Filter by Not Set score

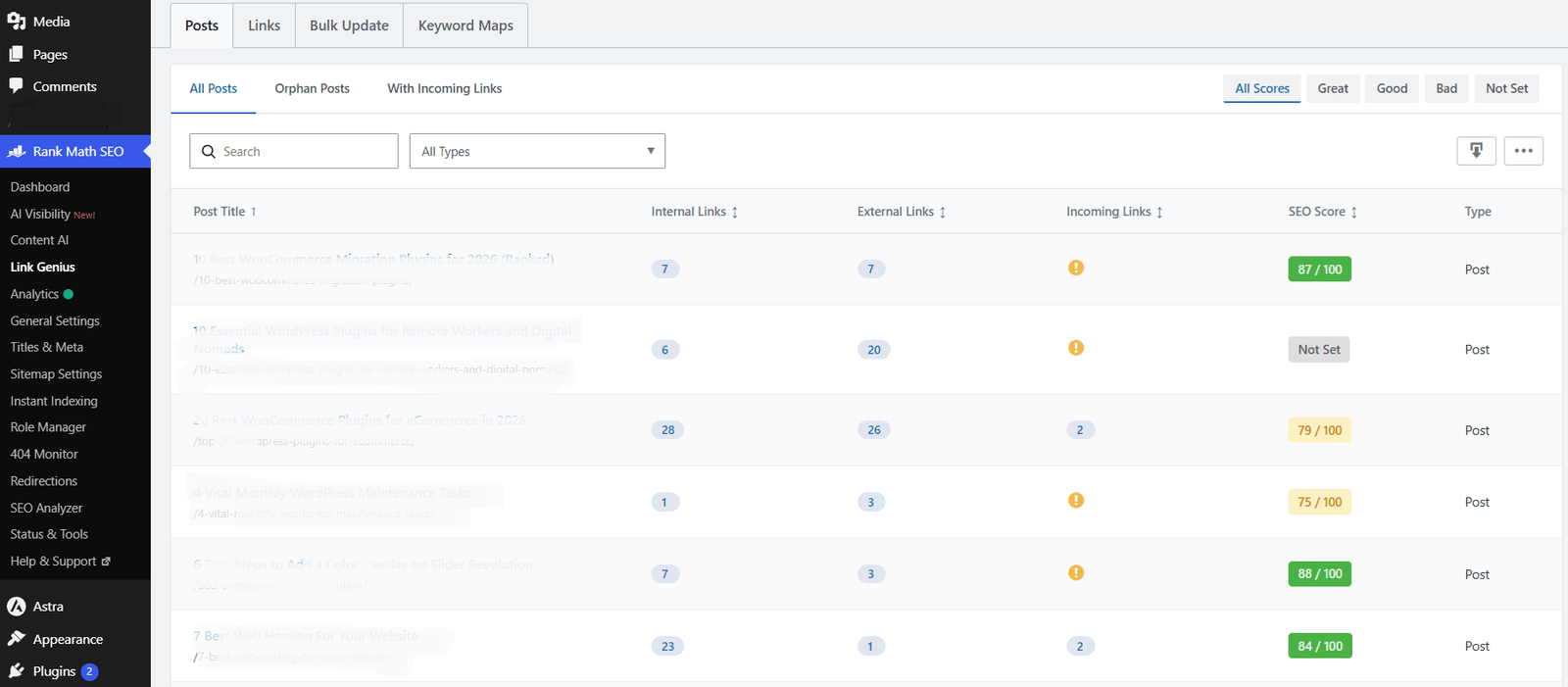pyautogui.click(x=1506, y=88)
